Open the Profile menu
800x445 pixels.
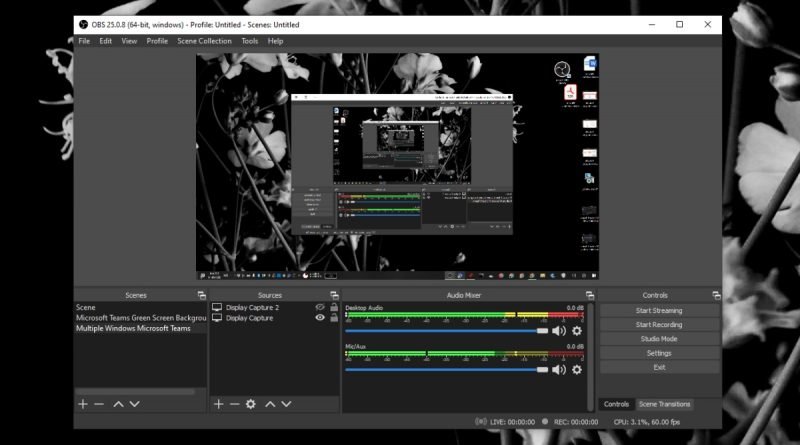[x=157, y=41]
